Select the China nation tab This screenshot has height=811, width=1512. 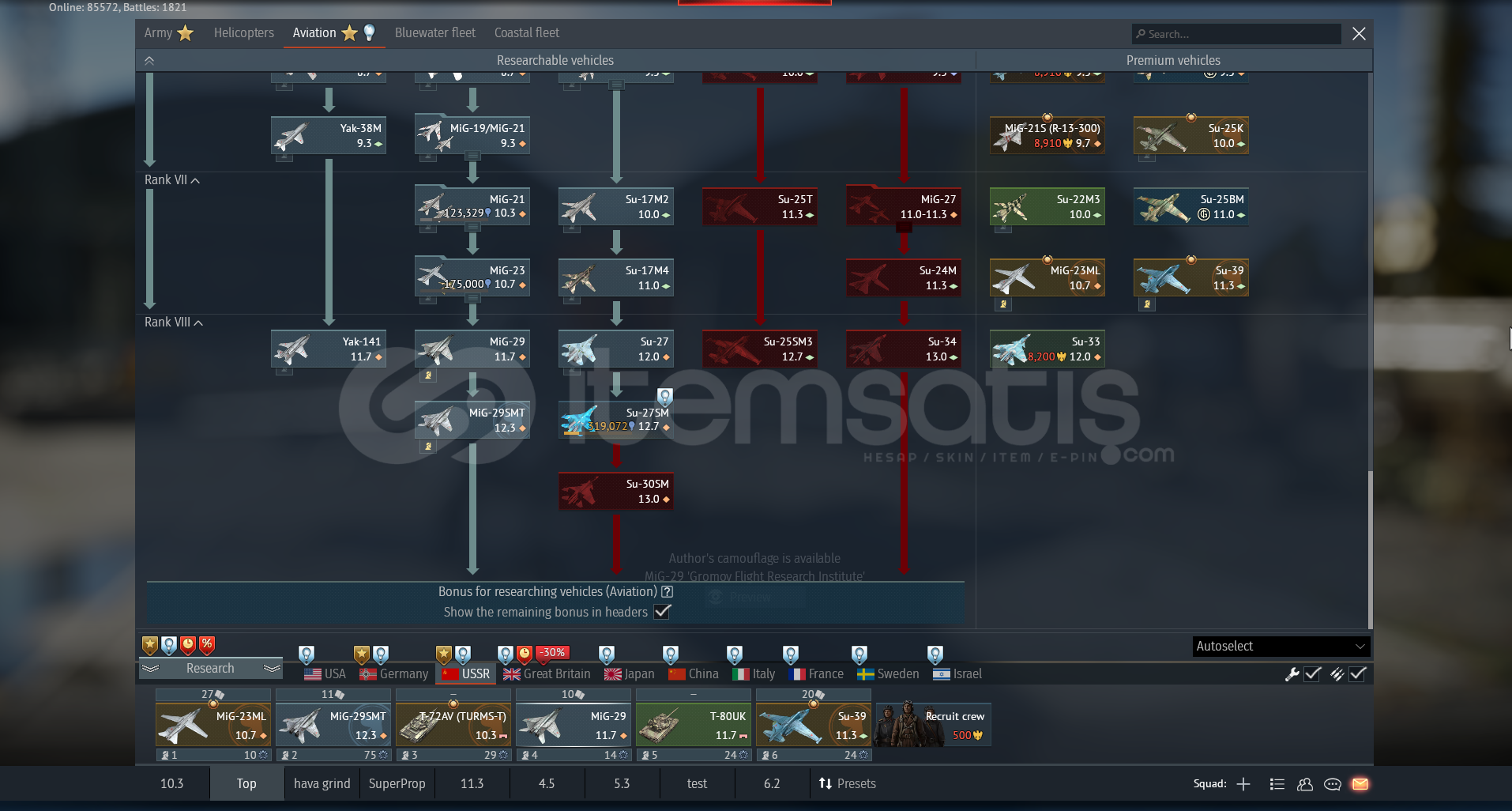coord(694,674)
